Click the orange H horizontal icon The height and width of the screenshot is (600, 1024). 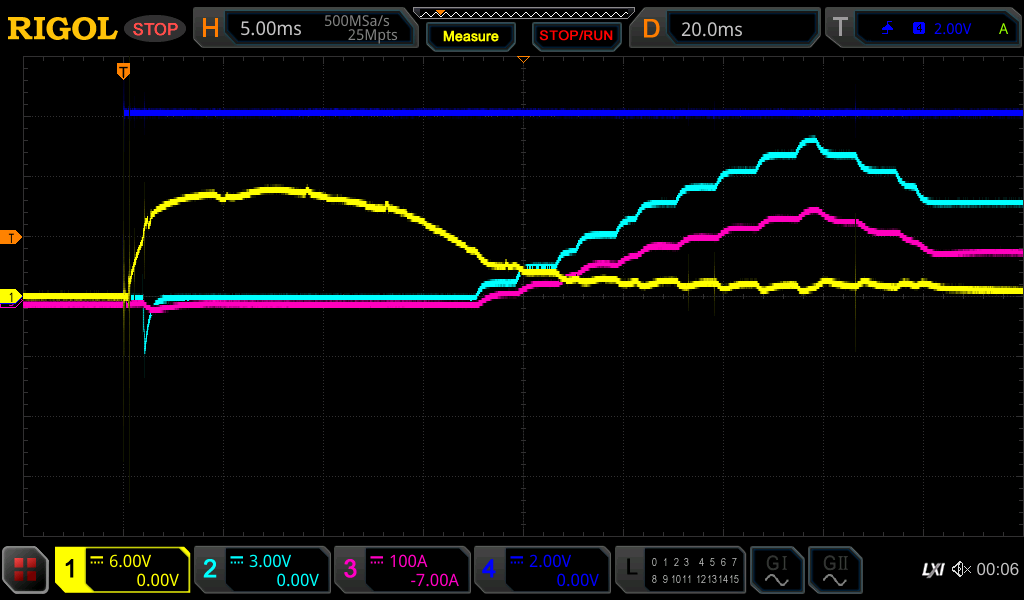click(x=210, y=29)
